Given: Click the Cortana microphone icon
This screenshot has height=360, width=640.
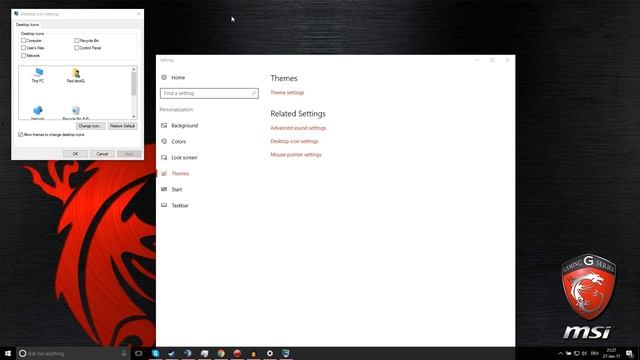Looking at the screenshot, I should tap(124, 353).
